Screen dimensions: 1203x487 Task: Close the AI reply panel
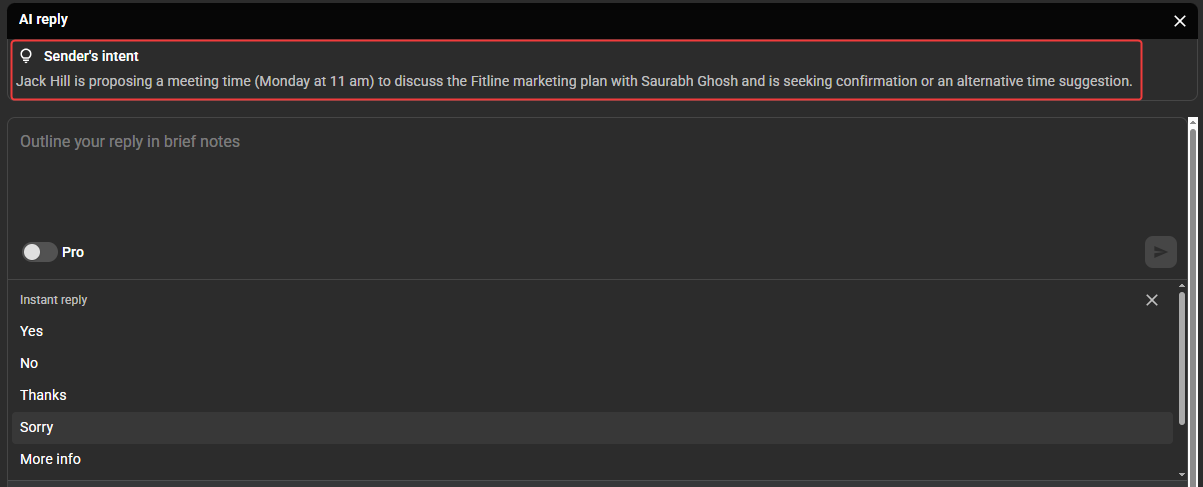[x=1180, y=20]
